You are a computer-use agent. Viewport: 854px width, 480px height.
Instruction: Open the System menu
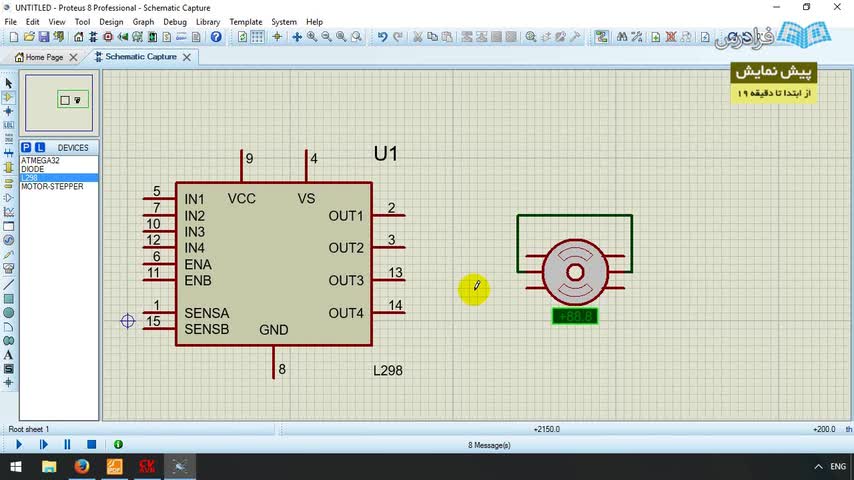284,22
